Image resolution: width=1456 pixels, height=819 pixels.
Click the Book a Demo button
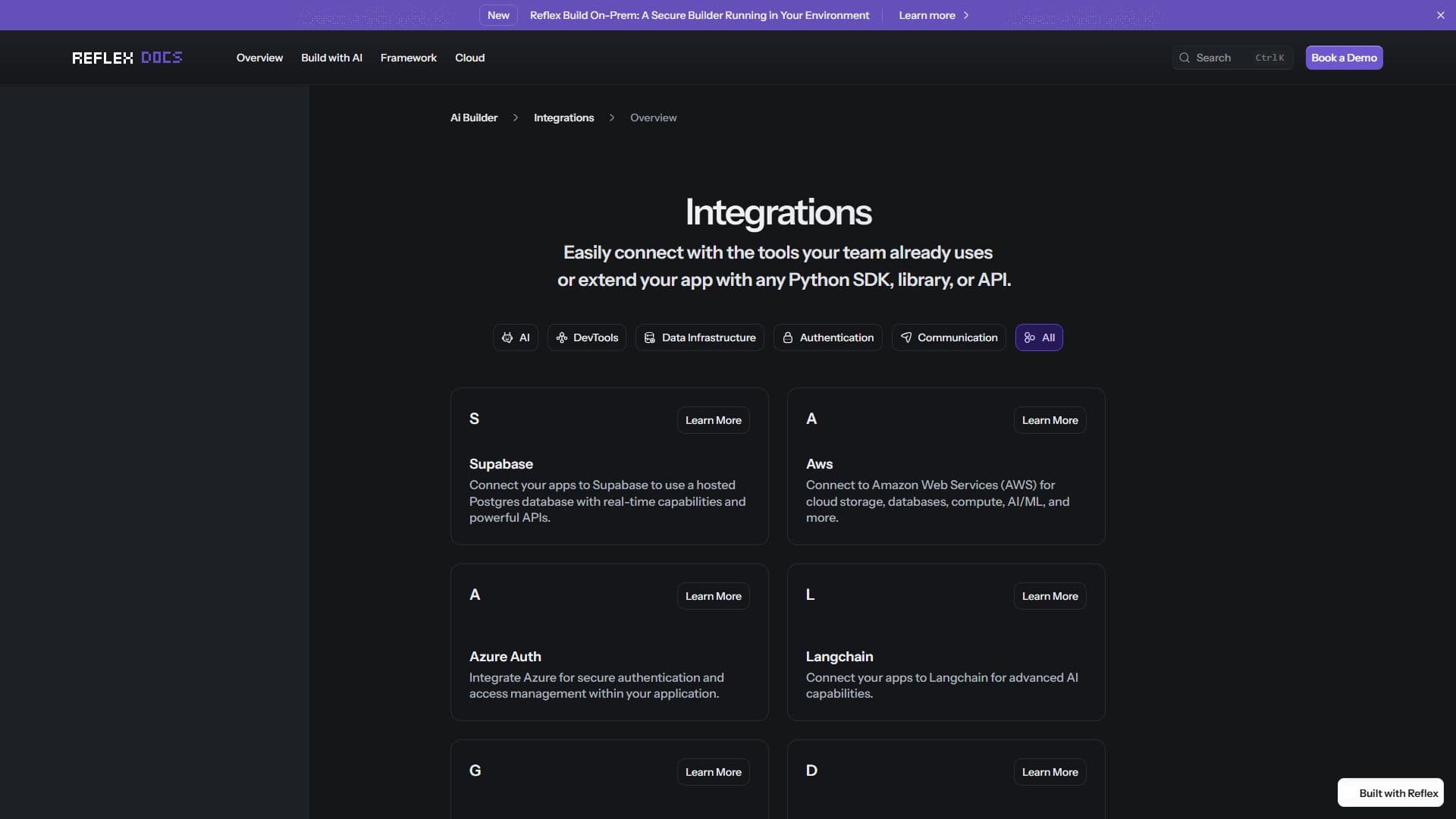click(x=1344, y=58)
